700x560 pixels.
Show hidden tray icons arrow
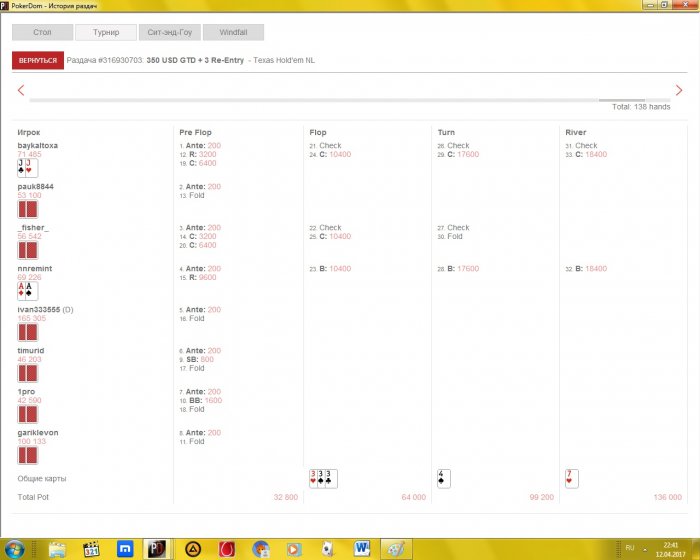point(645,549)
